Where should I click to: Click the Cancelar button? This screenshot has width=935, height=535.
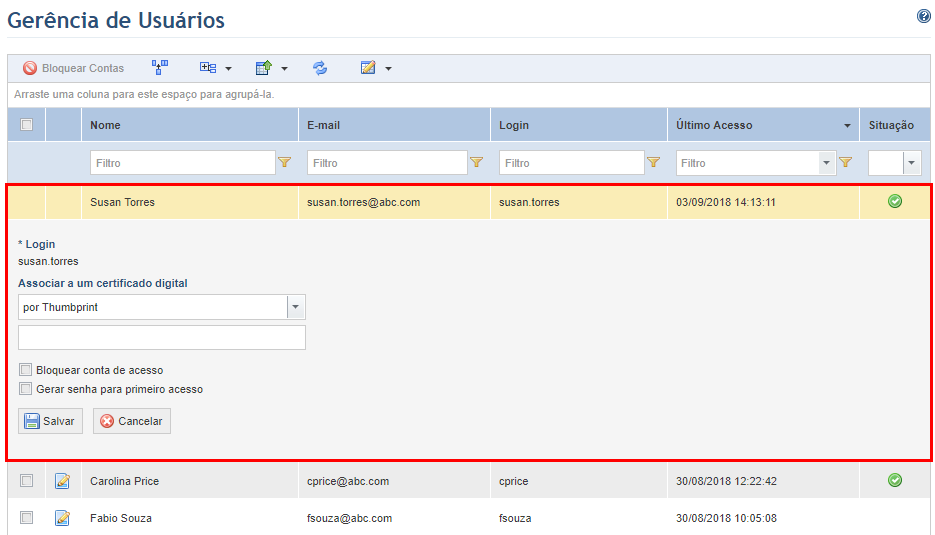point(132,421)
